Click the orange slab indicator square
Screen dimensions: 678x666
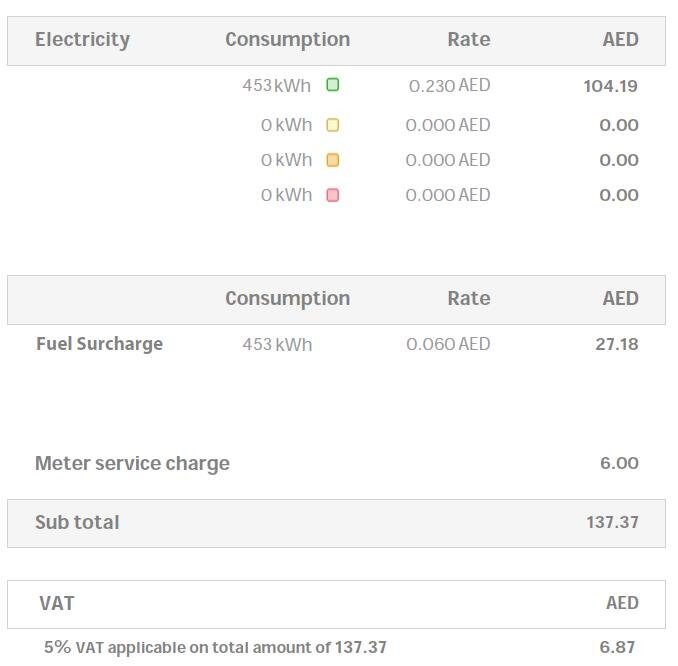point(333,160)
